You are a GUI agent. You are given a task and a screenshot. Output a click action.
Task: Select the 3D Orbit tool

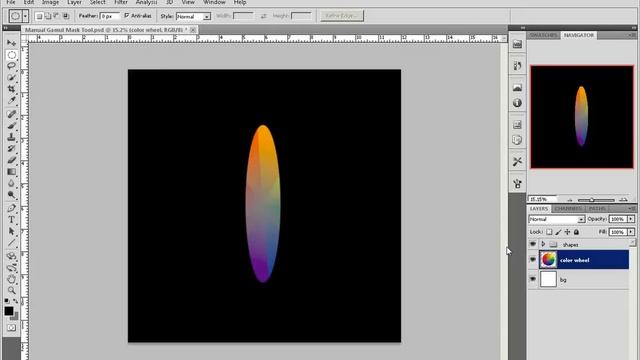click(x=11, y=268)
